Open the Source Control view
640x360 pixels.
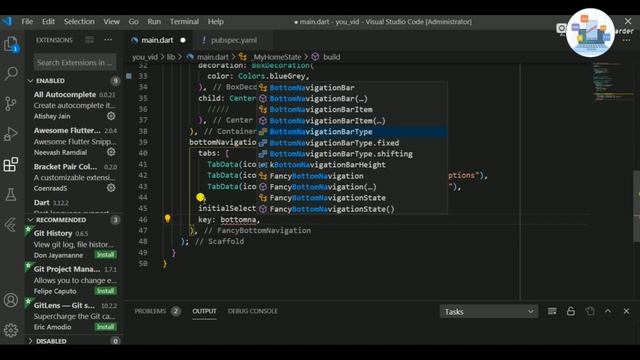pyautogui.click(x=11, y=104)
